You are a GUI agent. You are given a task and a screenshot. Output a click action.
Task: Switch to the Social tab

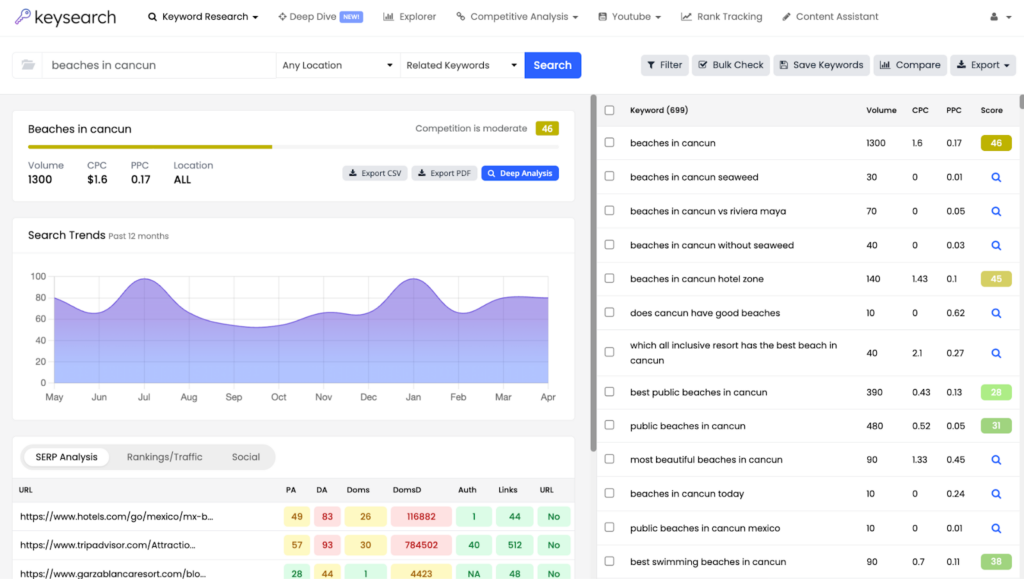tap(246, 457)
